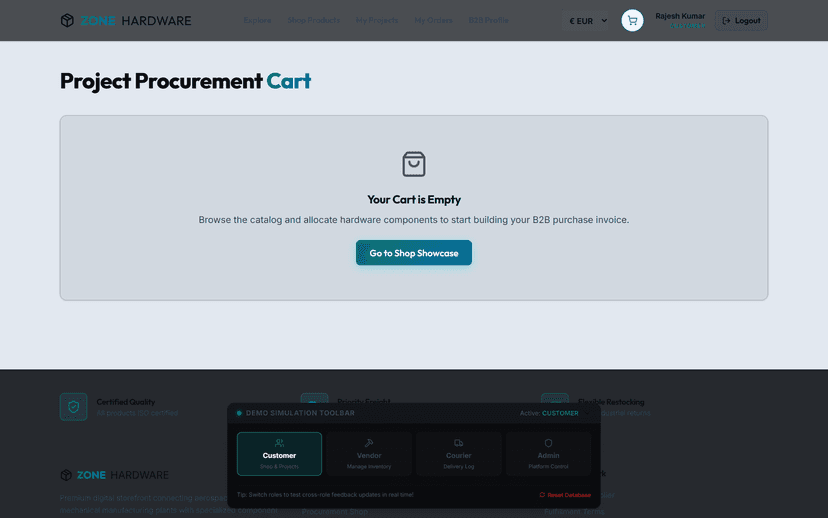Click the "Tip: Switch roles" hint text
Screen dimensions: 828x518
pos(325,495)
